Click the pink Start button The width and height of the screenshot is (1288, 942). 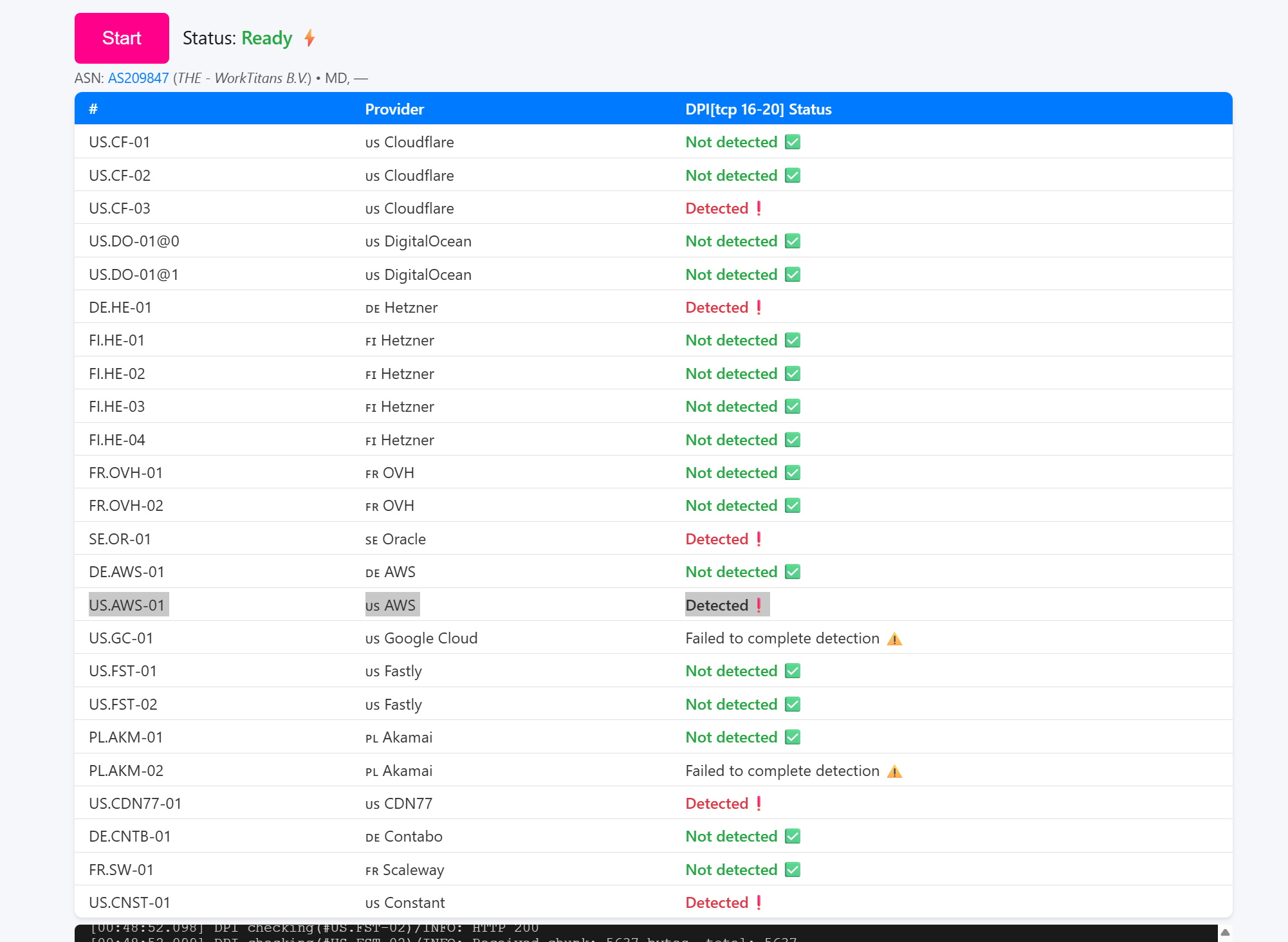[122, 38]
